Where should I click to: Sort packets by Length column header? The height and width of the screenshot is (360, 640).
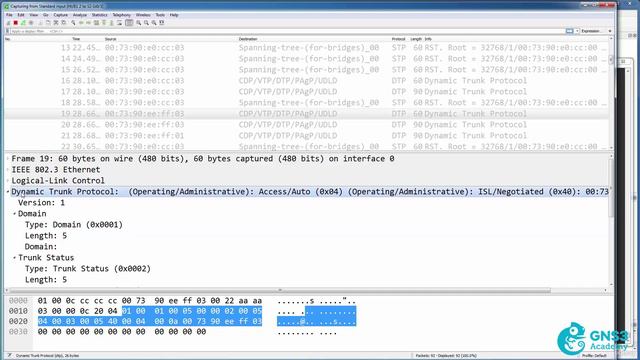point(416,39)
